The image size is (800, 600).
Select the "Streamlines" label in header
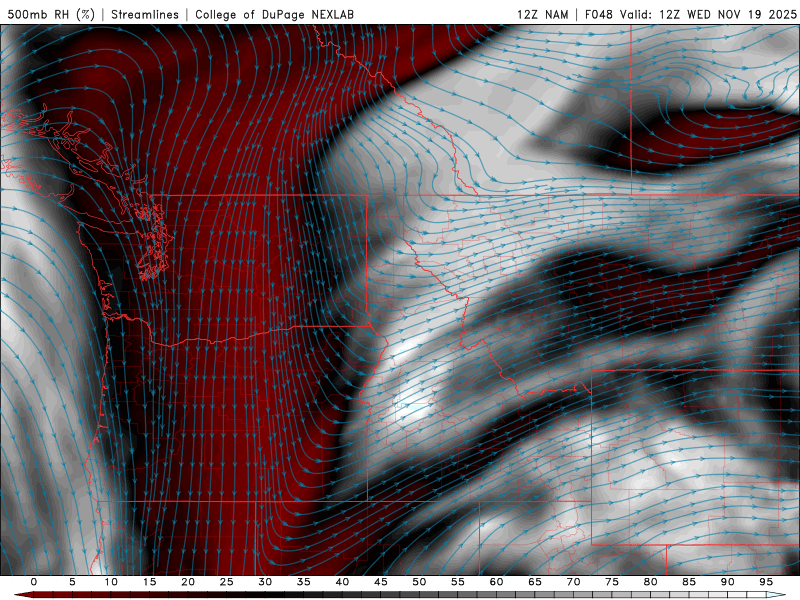tap(145, 14)
